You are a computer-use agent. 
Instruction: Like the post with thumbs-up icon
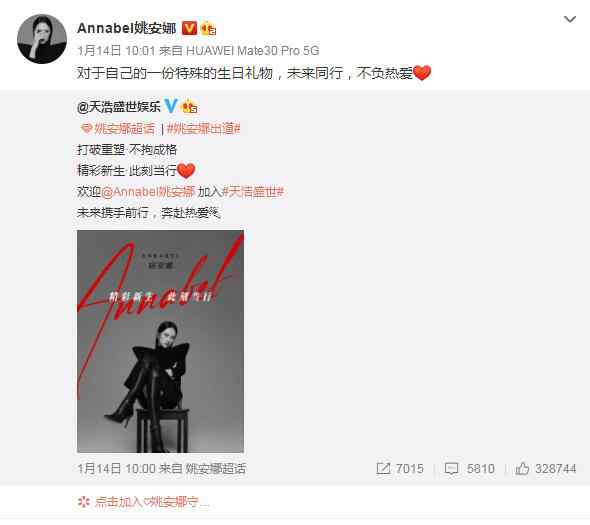click(522, 468)
